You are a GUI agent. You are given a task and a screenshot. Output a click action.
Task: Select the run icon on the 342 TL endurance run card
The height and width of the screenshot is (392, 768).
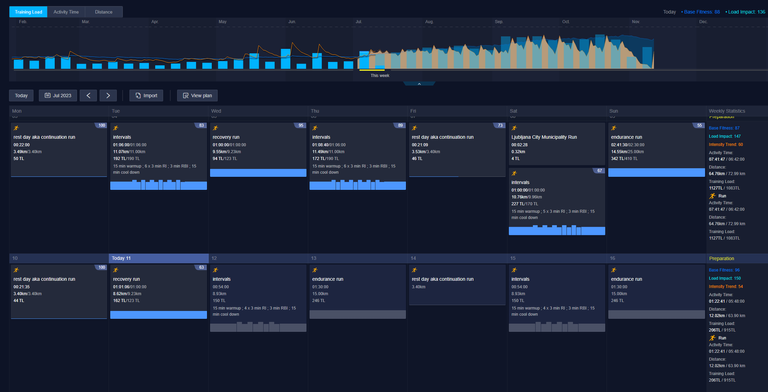click(x=613, y=128)
